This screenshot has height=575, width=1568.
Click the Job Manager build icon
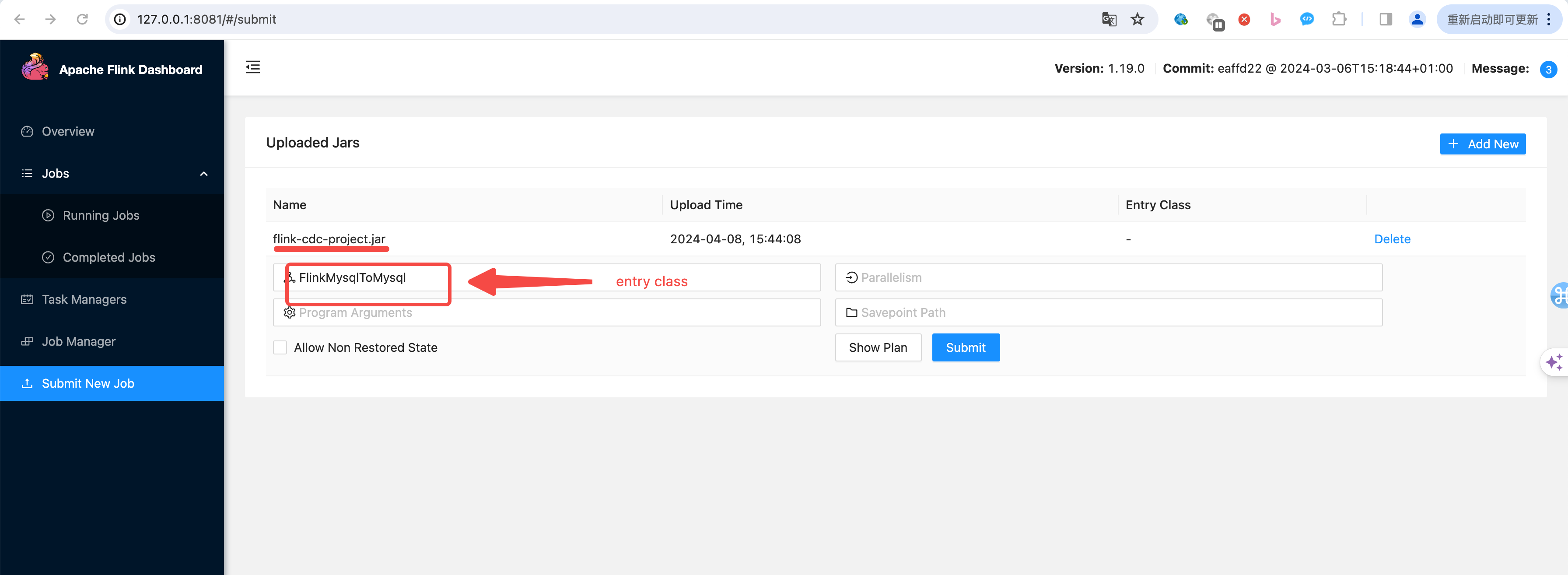tap(28, 342)
